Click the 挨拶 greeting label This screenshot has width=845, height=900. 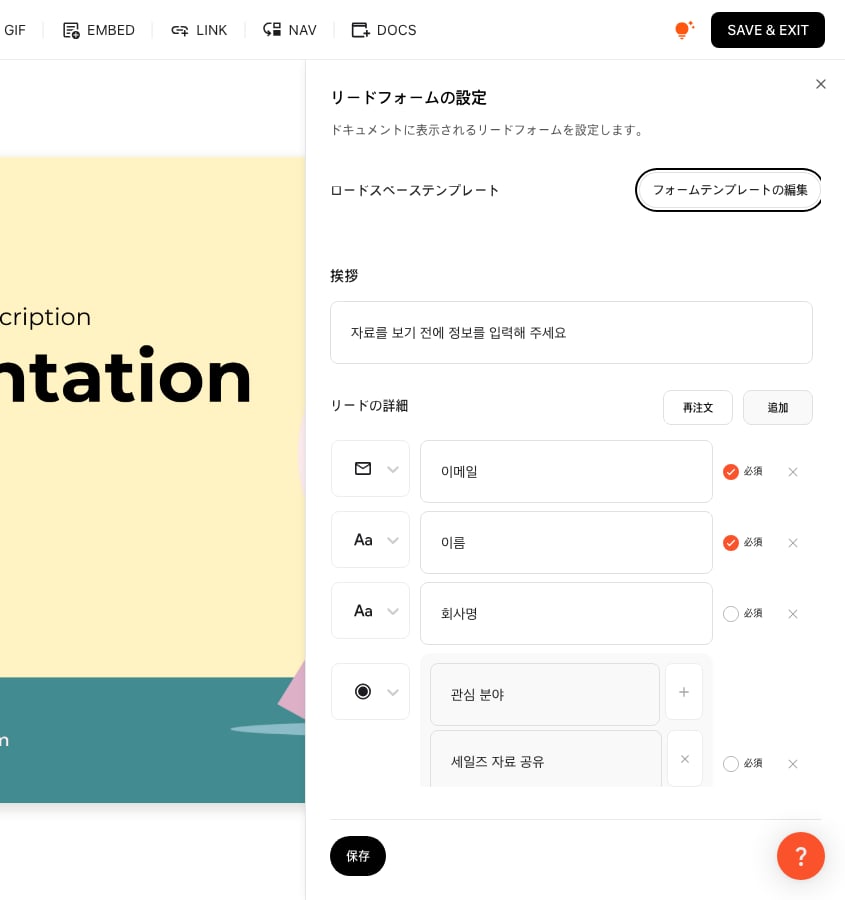click(344, 276)
